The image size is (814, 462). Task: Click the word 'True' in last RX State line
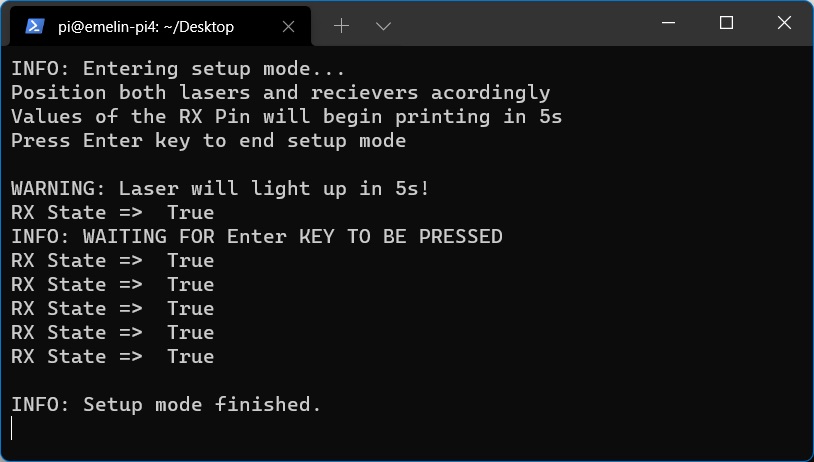(x=191, y=357)
